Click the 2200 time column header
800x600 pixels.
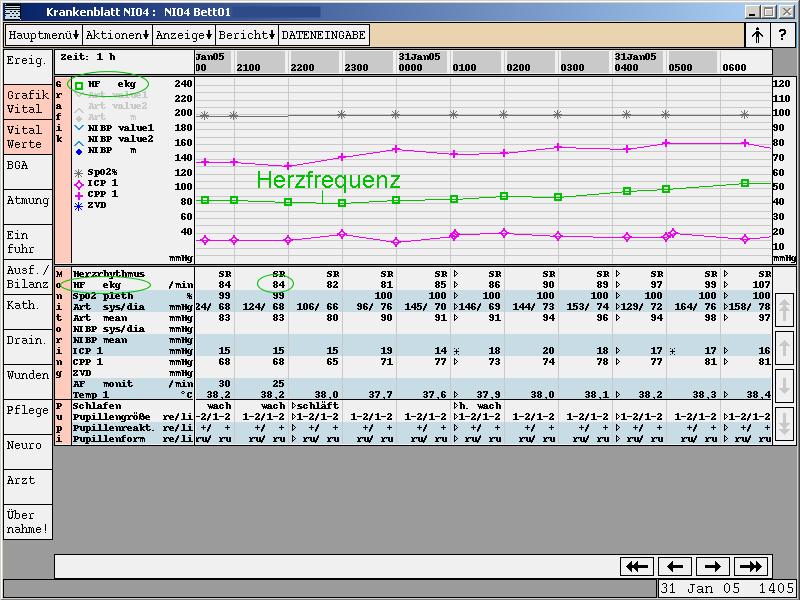pos(302,68)
